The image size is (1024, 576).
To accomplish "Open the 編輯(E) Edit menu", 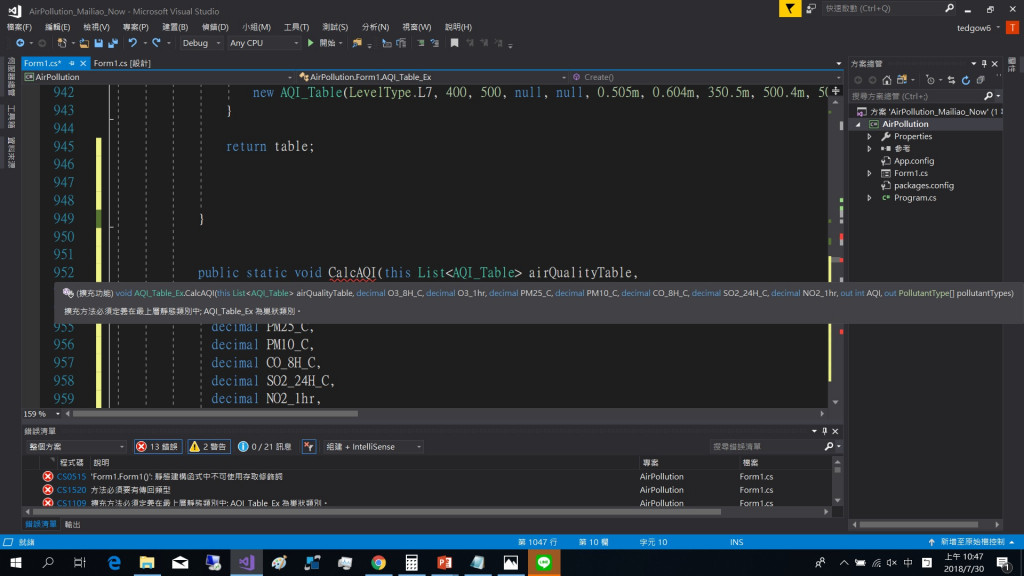I will [57, 27].
